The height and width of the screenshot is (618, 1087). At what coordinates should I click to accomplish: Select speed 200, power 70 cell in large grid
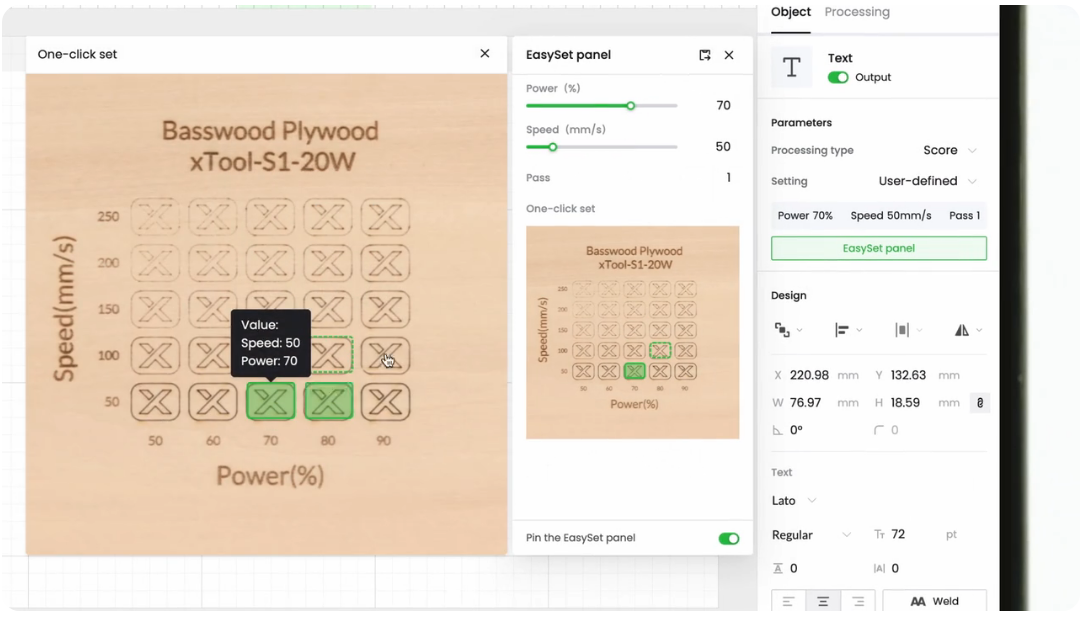pos(270,263)
